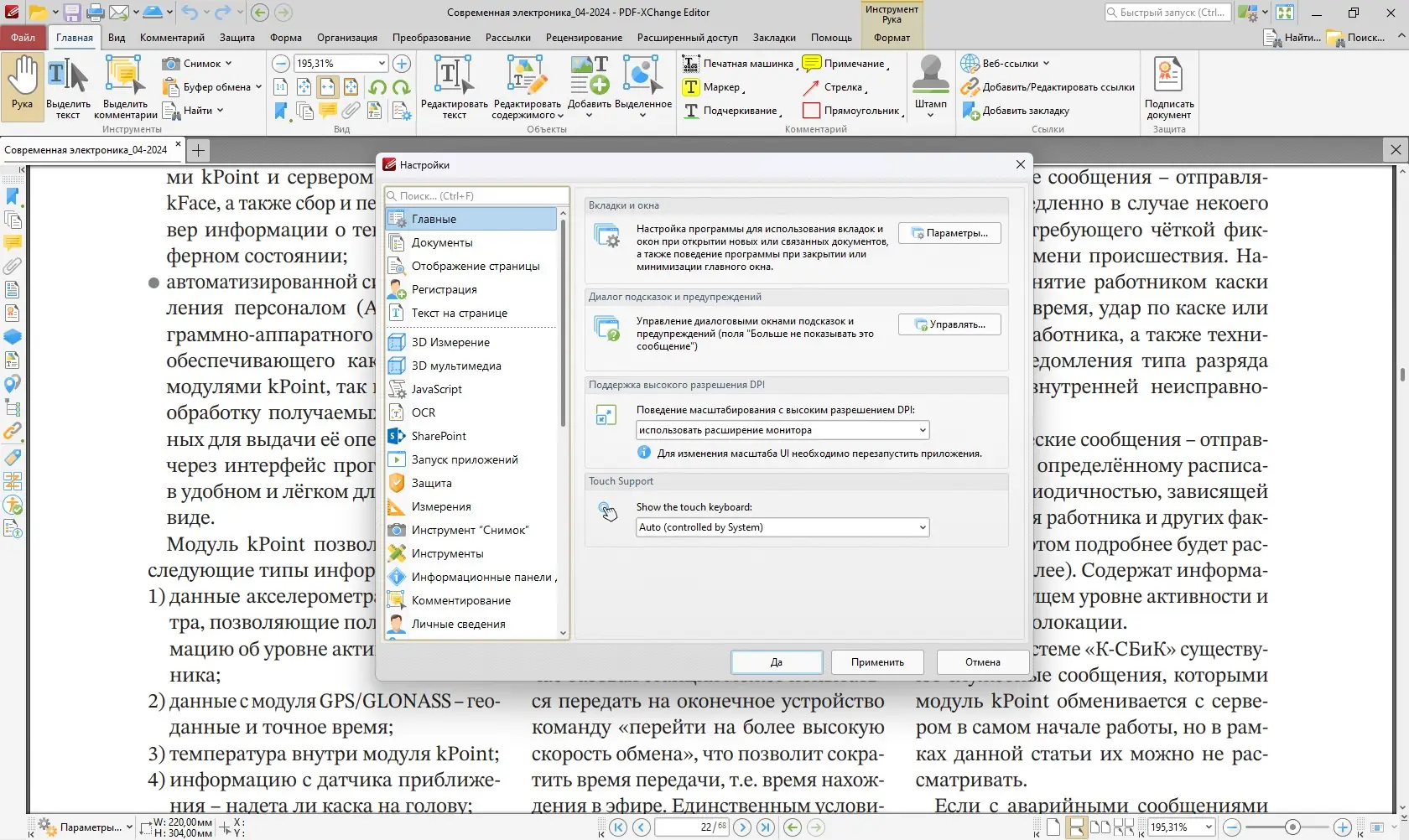Screen dimensions: 1409x840
Task: Select the Прямоугольник rectangle tool
Action: (853, 111)
